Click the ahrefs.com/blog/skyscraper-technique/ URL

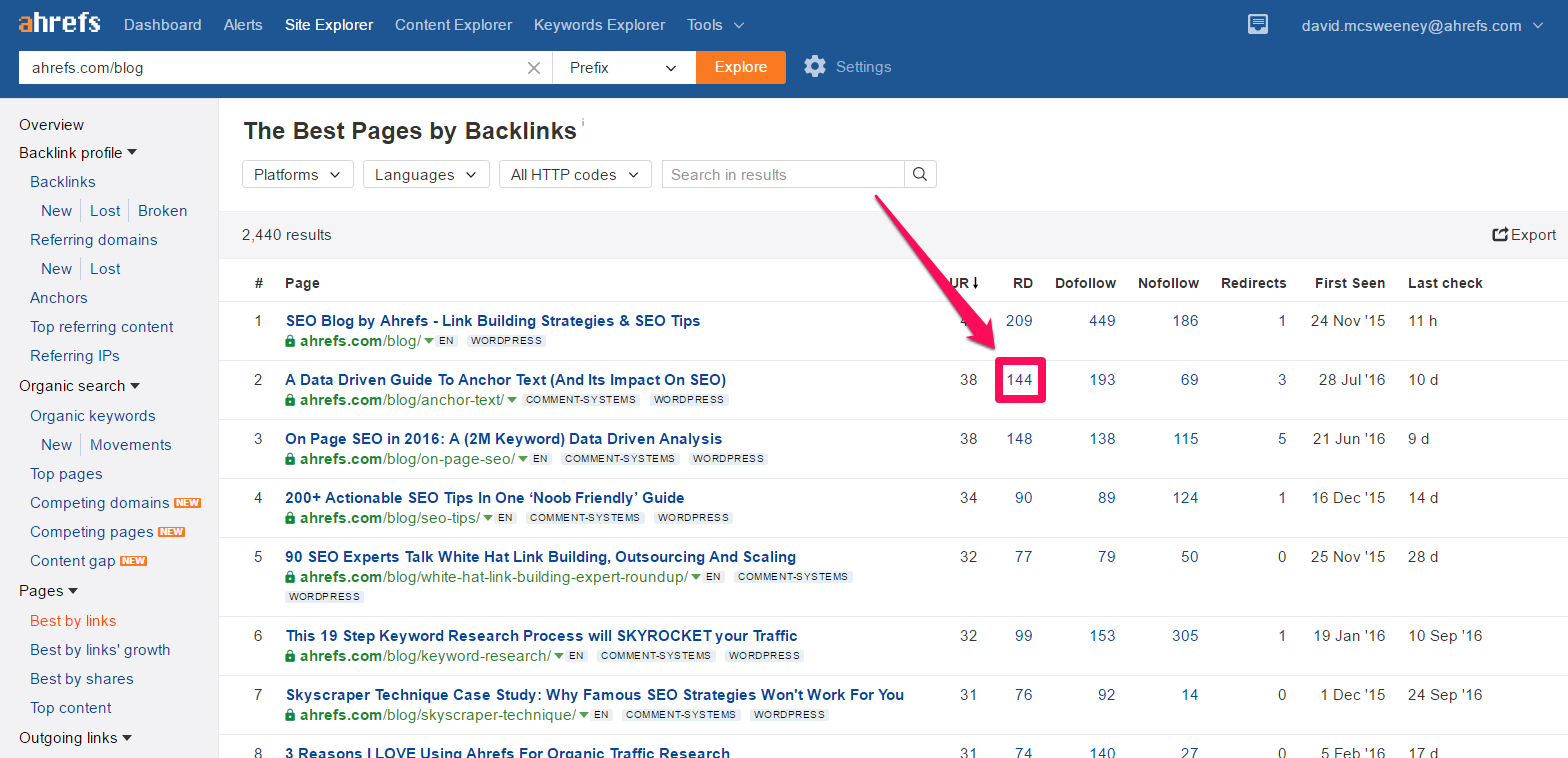(438, 715)
